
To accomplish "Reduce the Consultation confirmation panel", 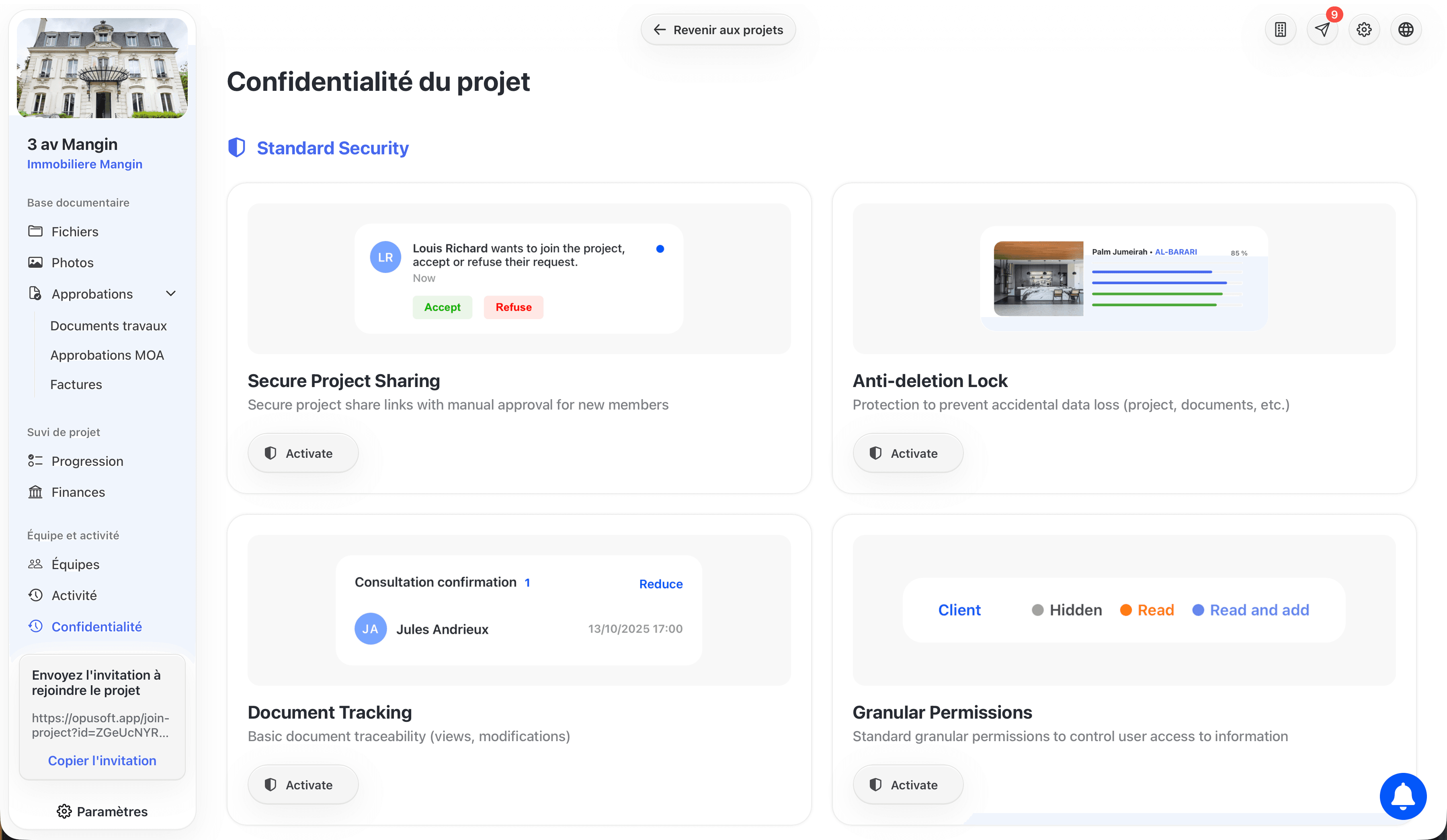I will (660, 584).
